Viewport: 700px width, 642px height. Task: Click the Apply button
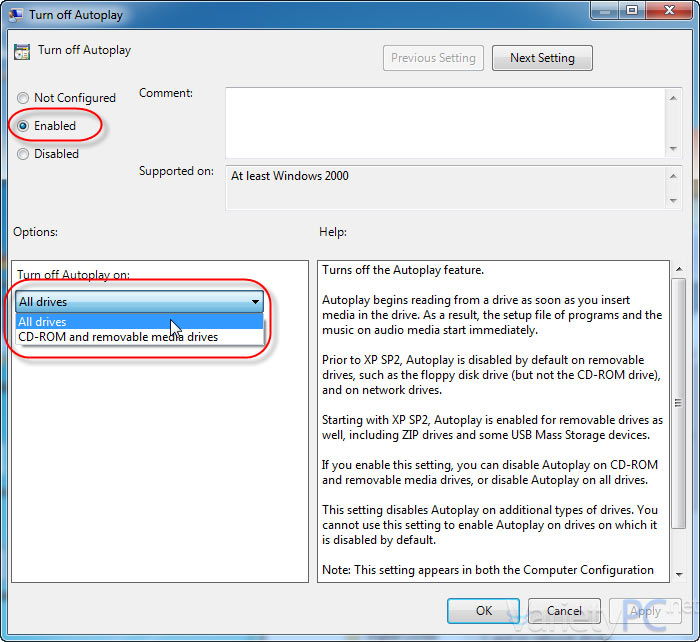tap(645, 611)
